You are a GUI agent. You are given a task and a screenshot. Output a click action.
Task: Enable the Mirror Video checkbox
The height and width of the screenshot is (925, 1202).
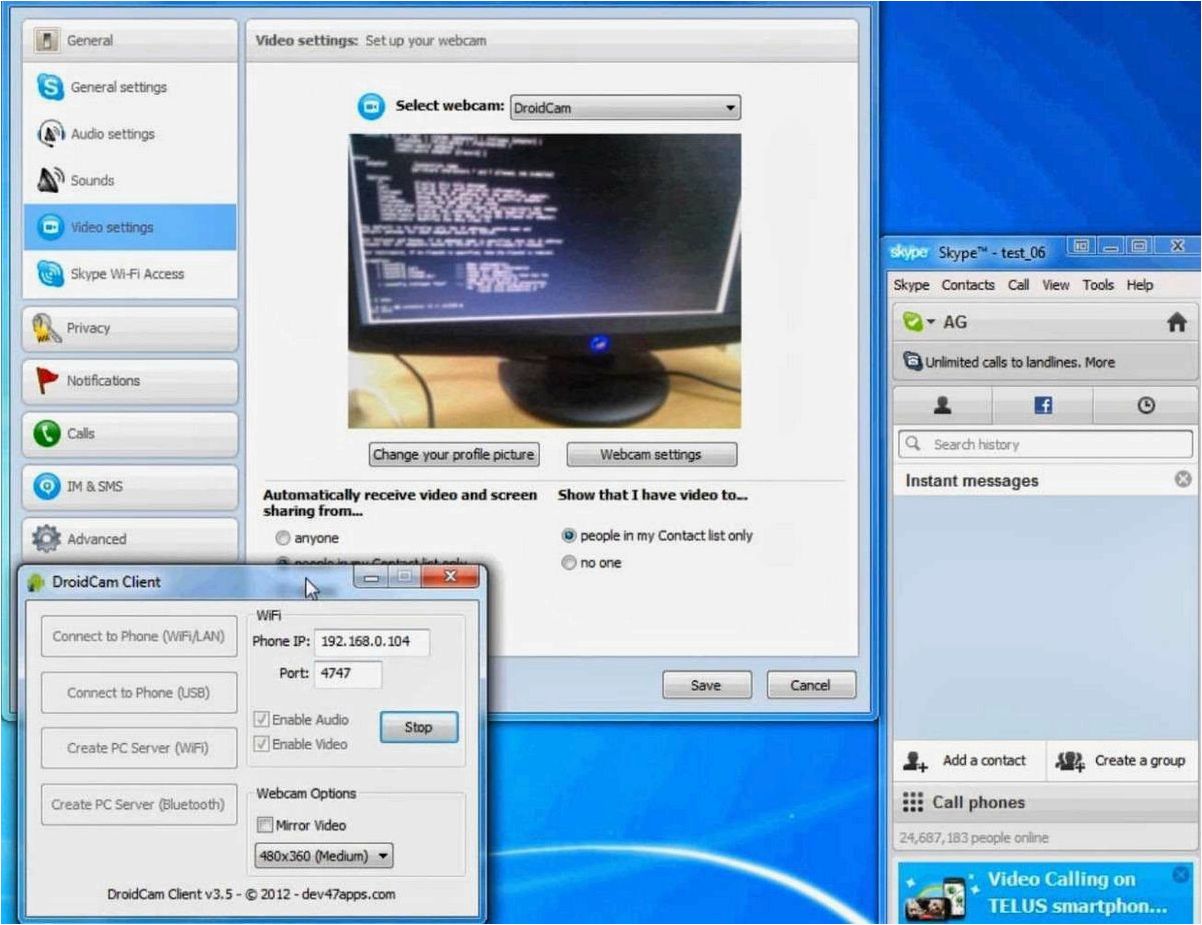265,825
